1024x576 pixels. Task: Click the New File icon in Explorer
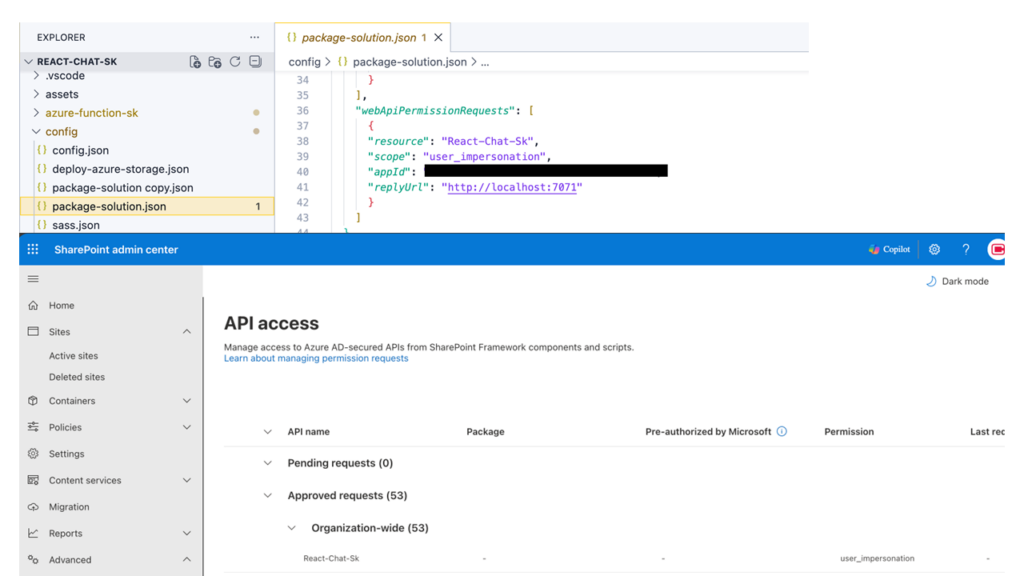pos(195,62)
